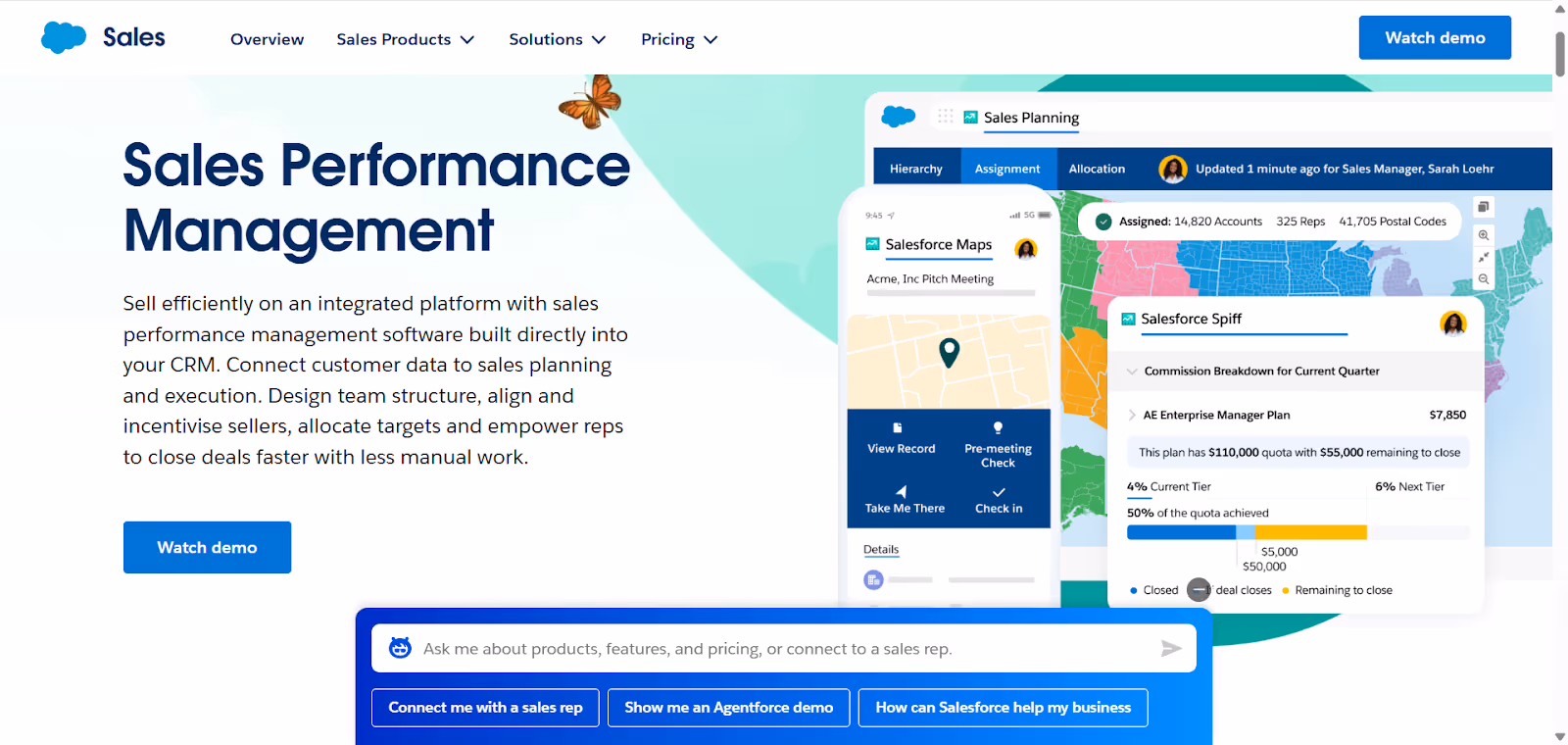Click the 325 Reps text
This screenshot has width=1568, height=745.
(x=1300, y=222)
